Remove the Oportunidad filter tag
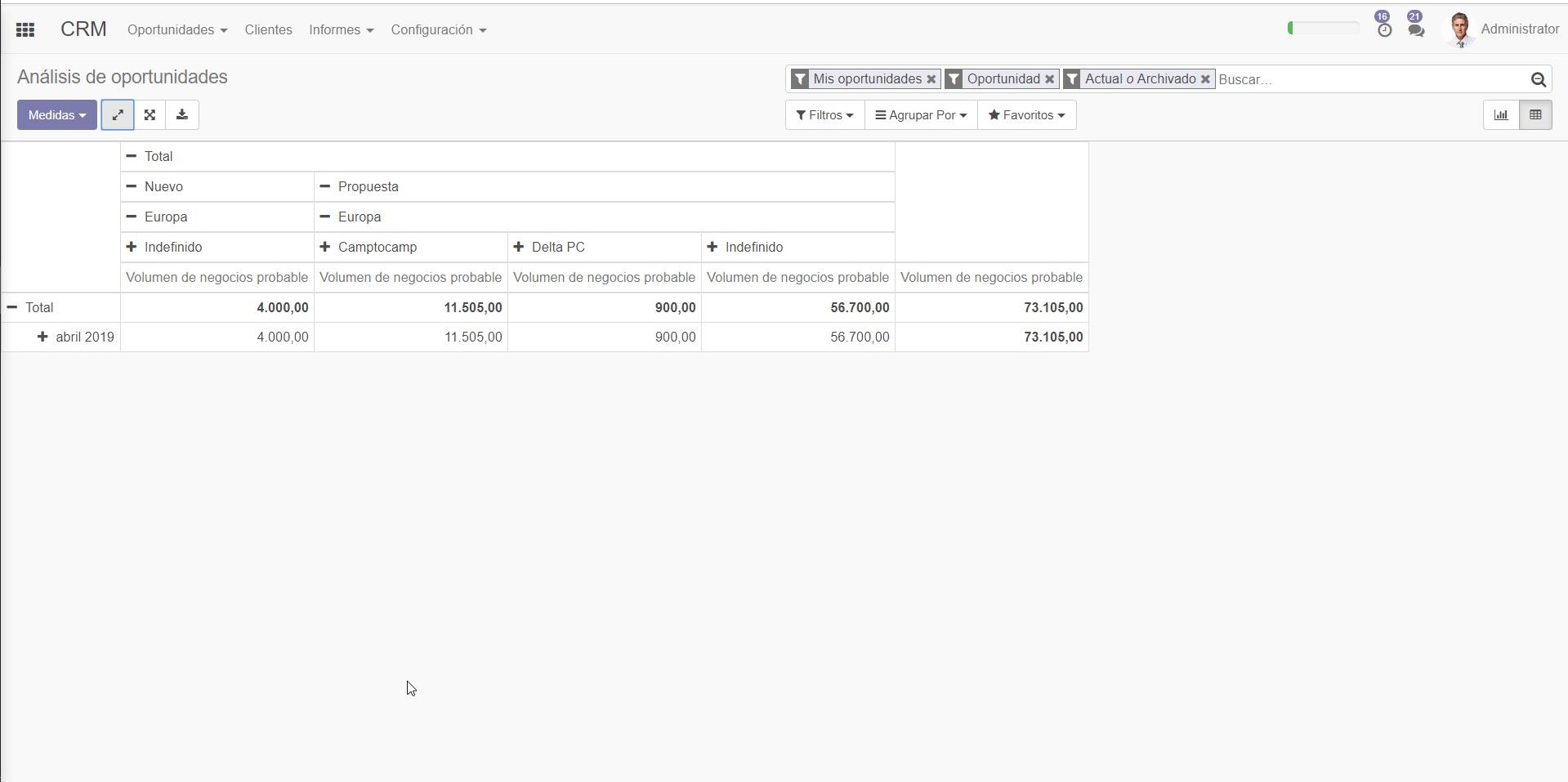The width and height of the screenshot is (1568, 782). coord(1049,79)
